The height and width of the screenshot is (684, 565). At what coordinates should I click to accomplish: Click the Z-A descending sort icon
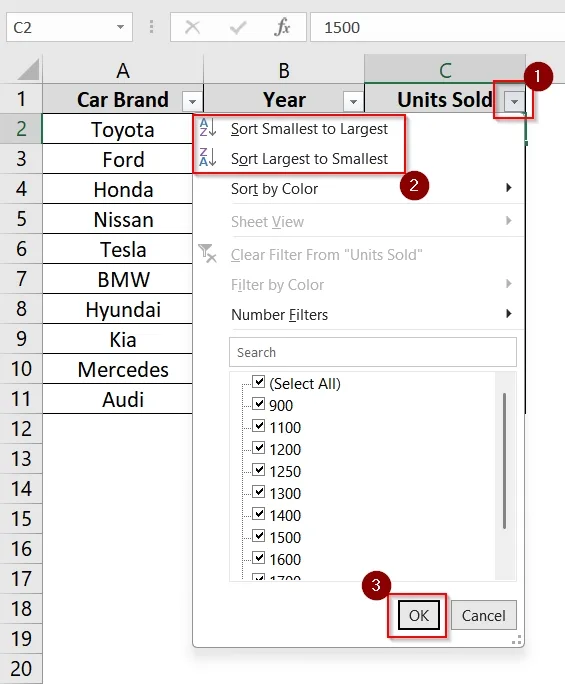click(x=207, y=157)
